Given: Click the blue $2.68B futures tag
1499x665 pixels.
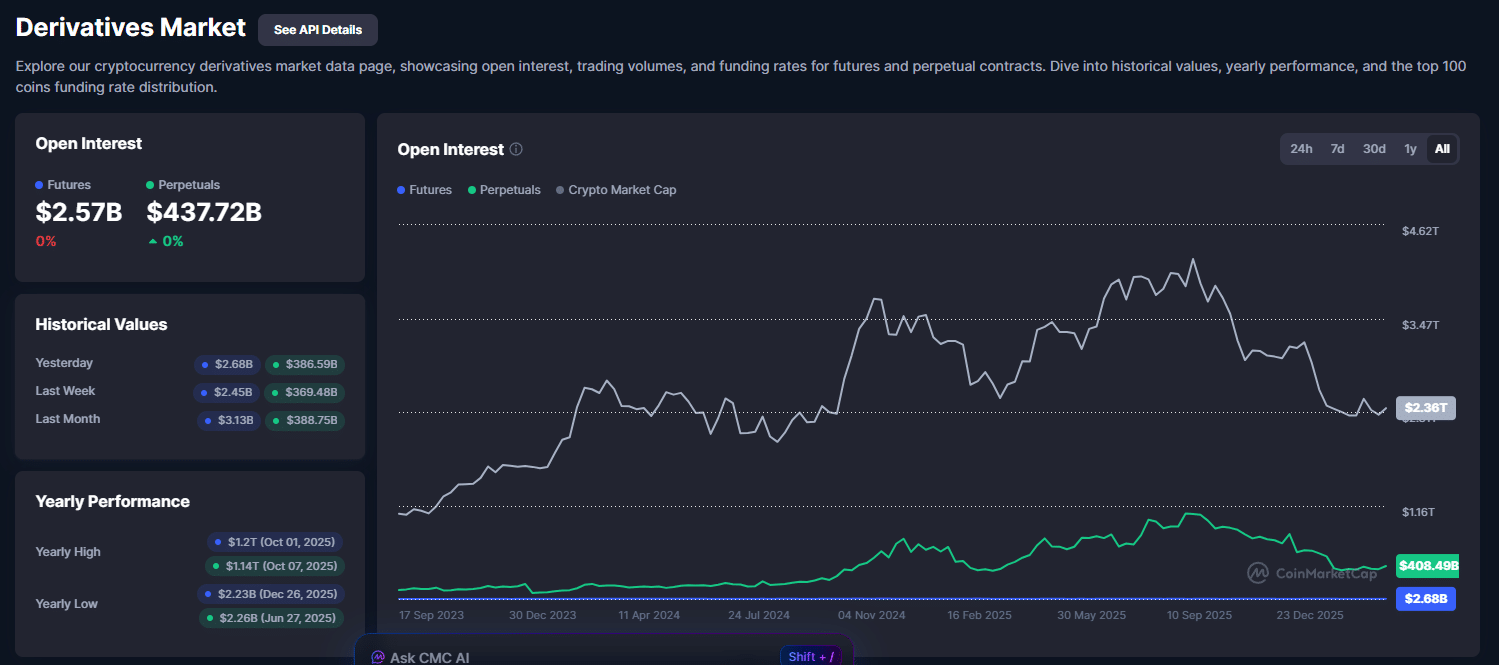Looking at the screenshot, I should point(1425,599).
